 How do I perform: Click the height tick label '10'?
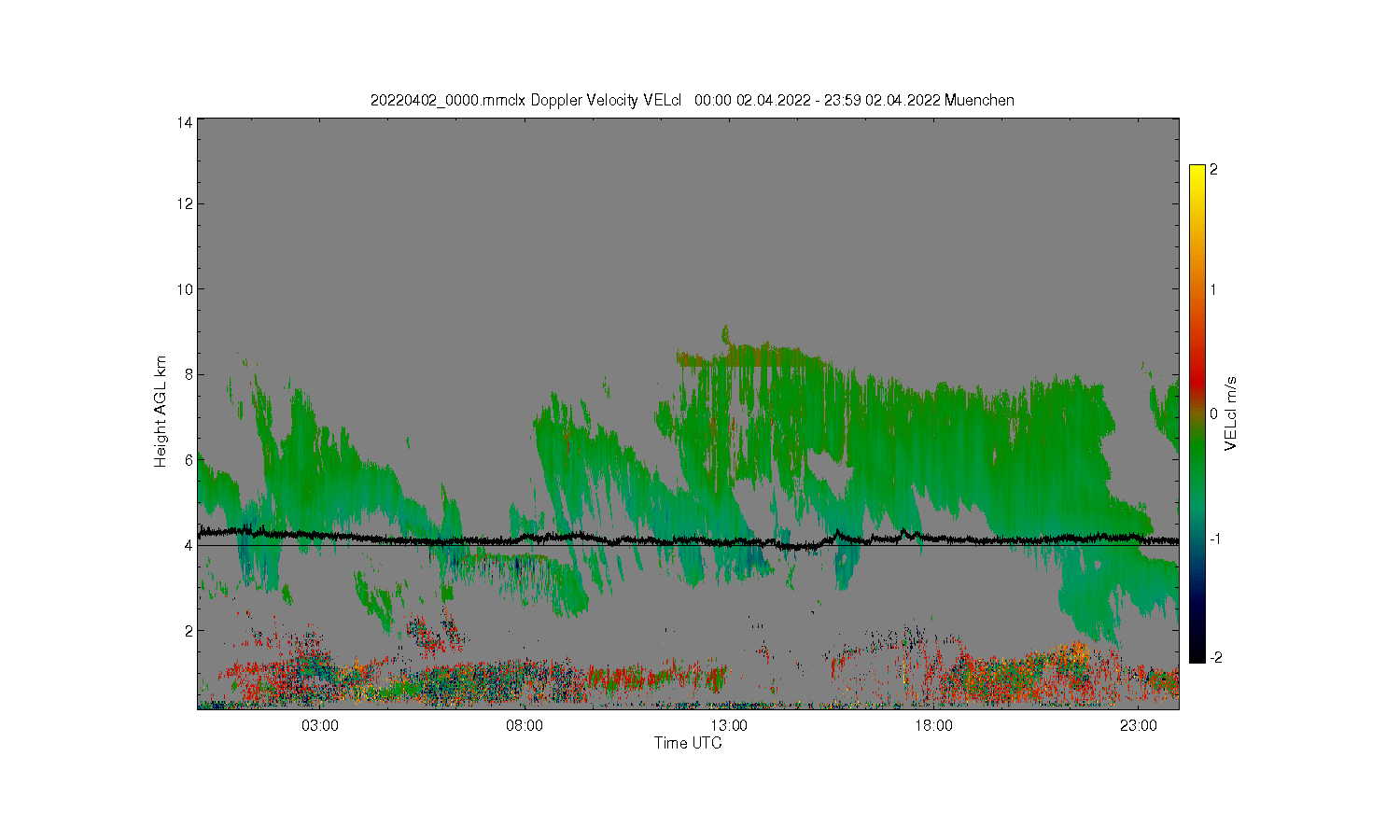[x=185, y=289]
